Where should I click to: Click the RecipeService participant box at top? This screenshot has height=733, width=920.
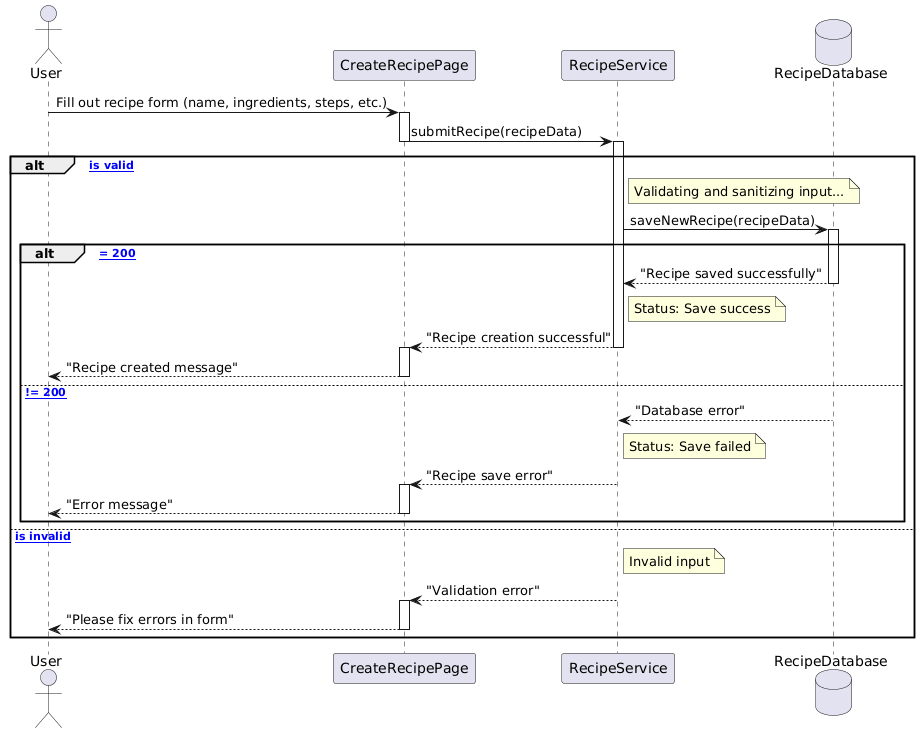(x=617, y=65)
